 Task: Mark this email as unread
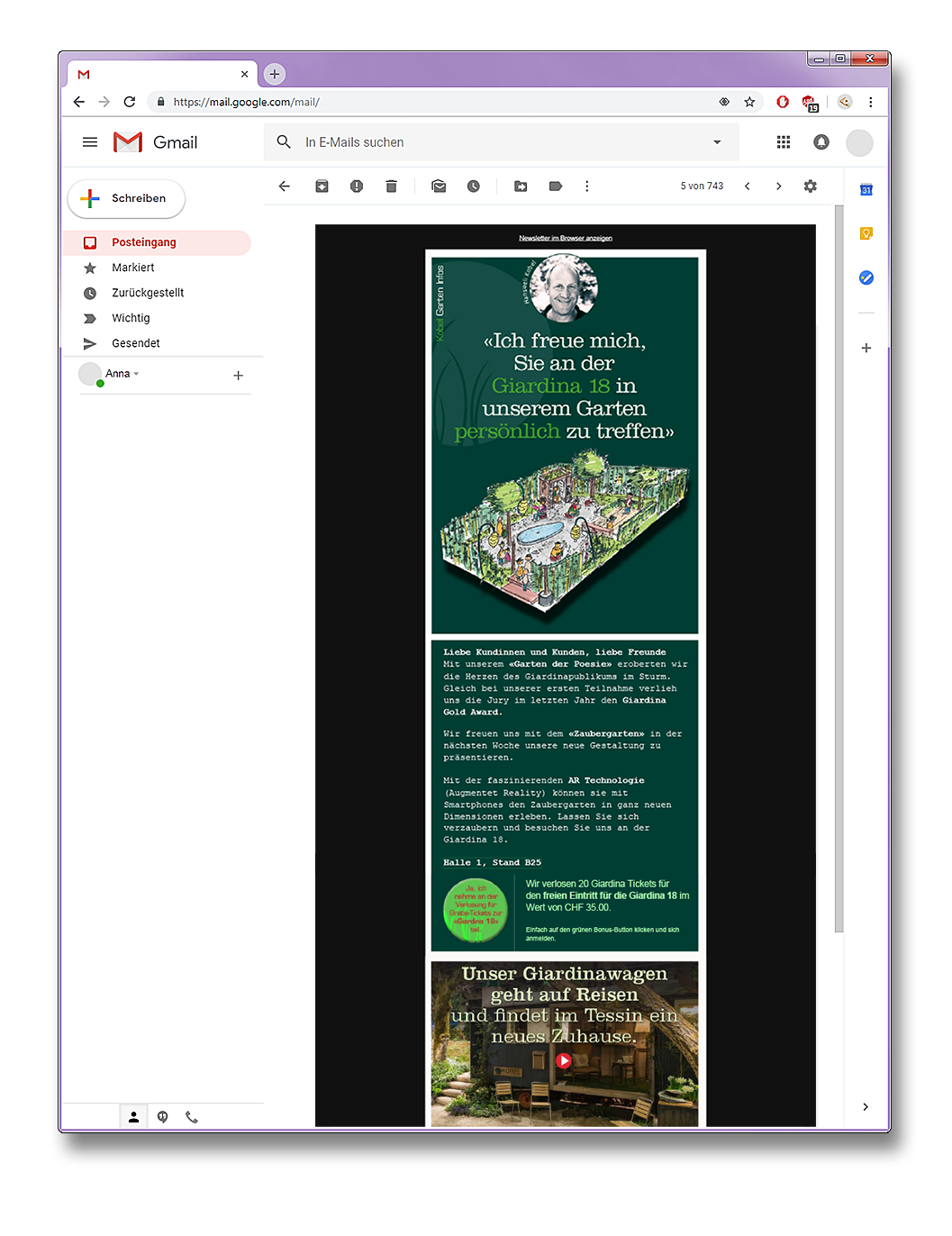click(x=439, y=186)
